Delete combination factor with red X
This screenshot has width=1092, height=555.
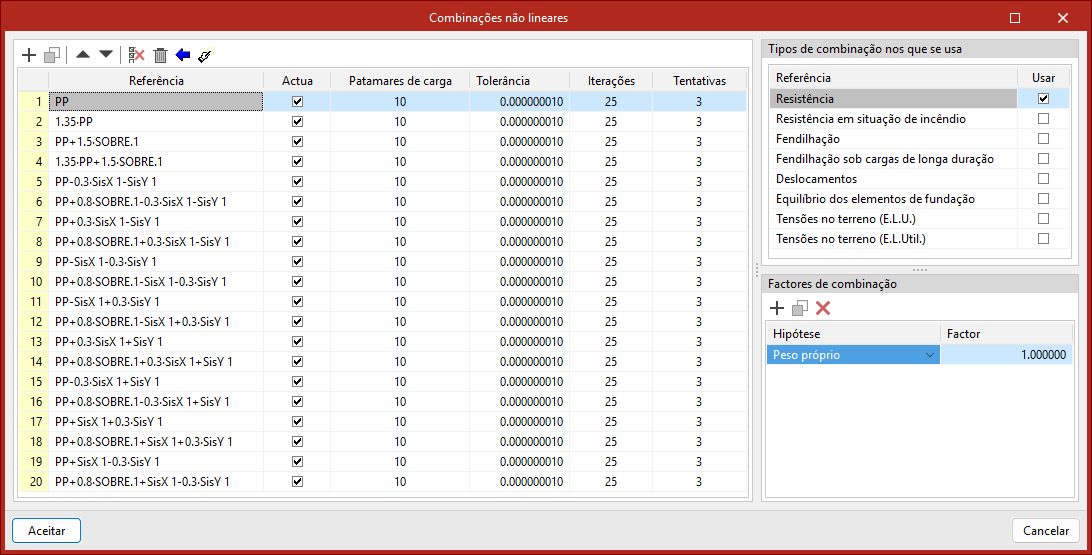pos(823,308)
